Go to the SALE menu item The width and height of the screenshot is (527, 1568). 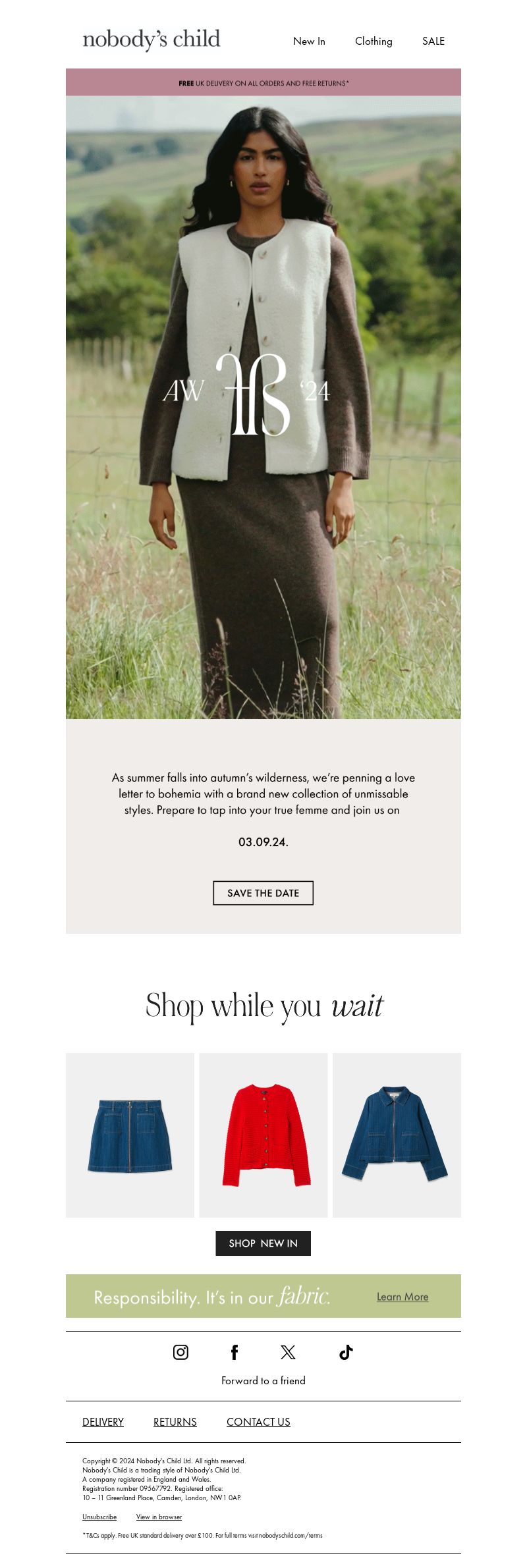433,41
